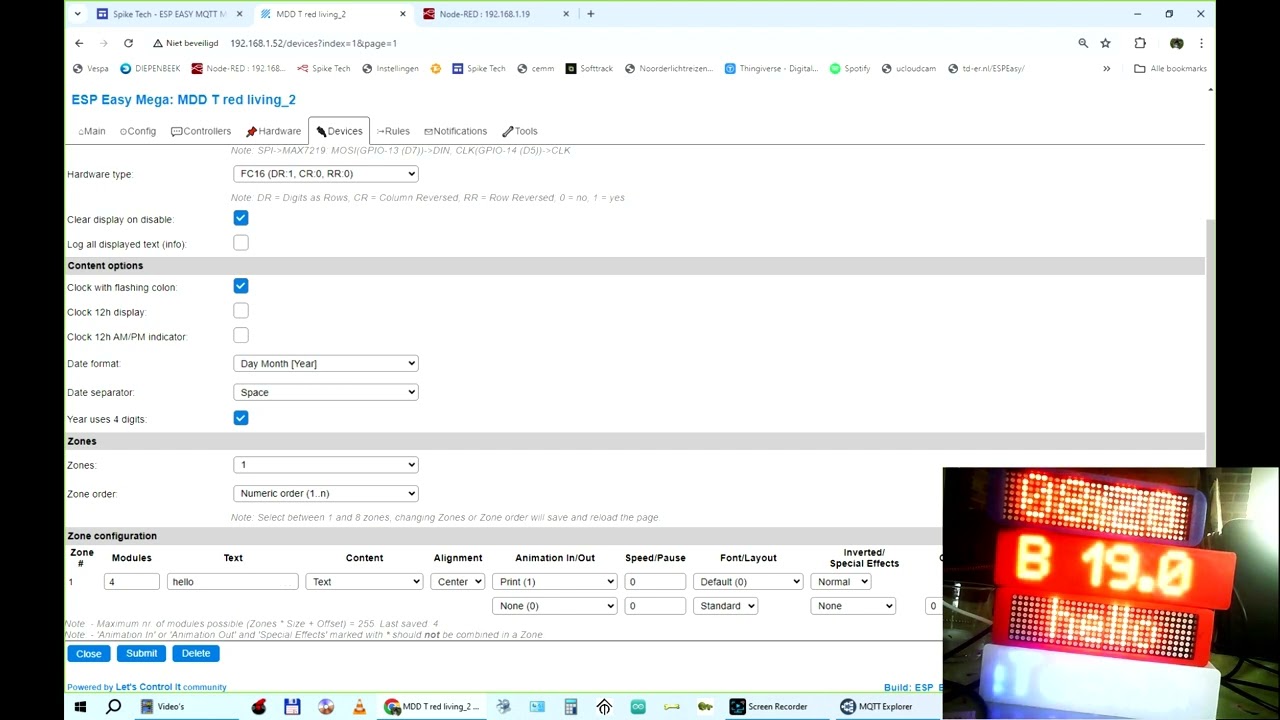
Task: Go back to the previous browser page
Action: pos(79,43)
